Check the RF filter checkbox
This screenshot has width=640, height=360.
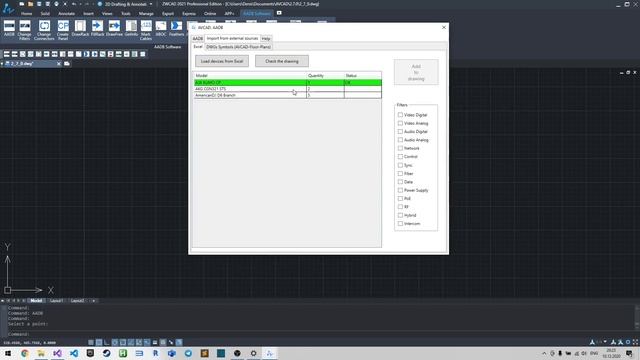coord(400,207)
